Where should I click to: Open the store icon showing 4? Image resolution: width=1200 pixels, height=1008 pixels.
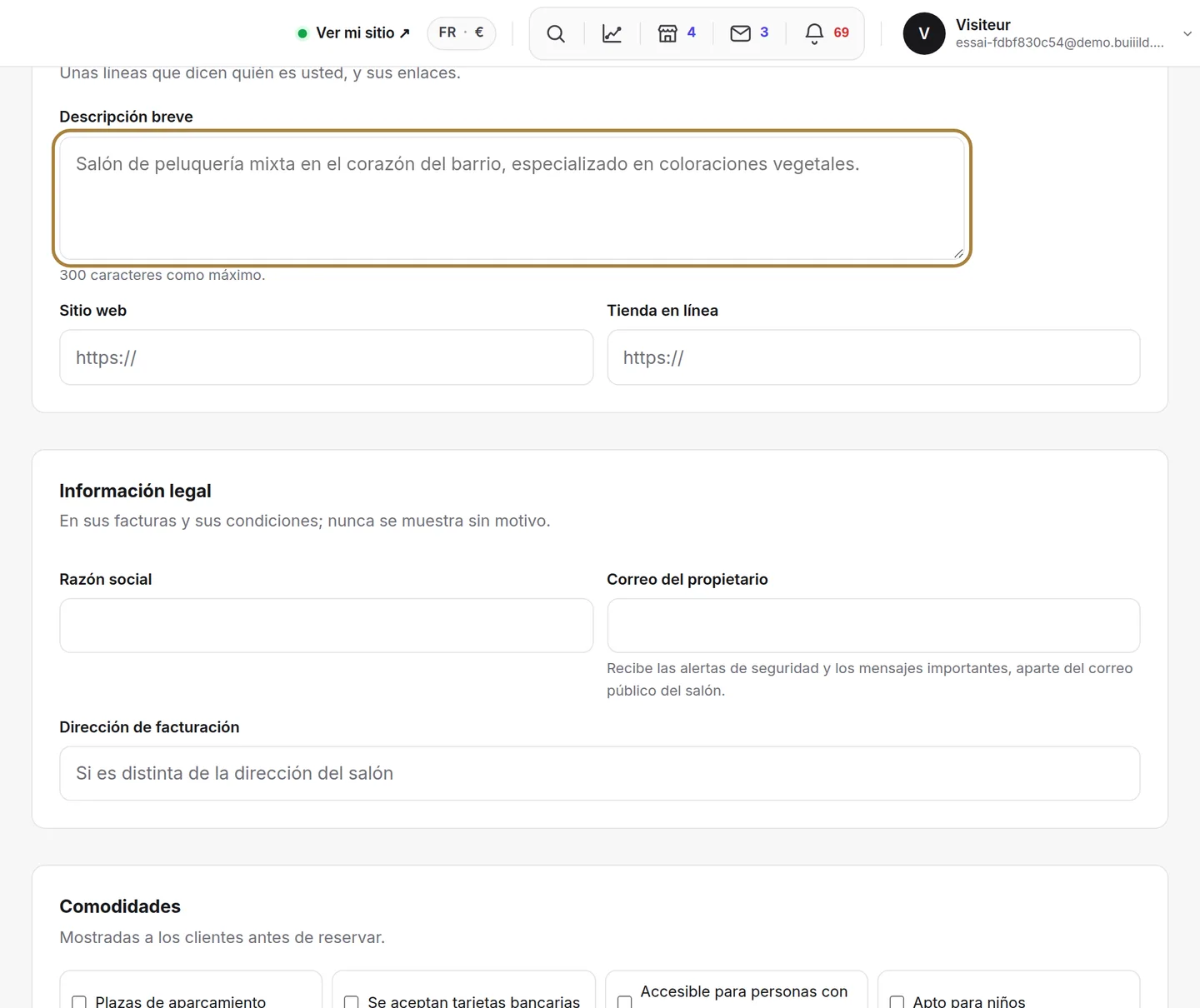(677, 33)
